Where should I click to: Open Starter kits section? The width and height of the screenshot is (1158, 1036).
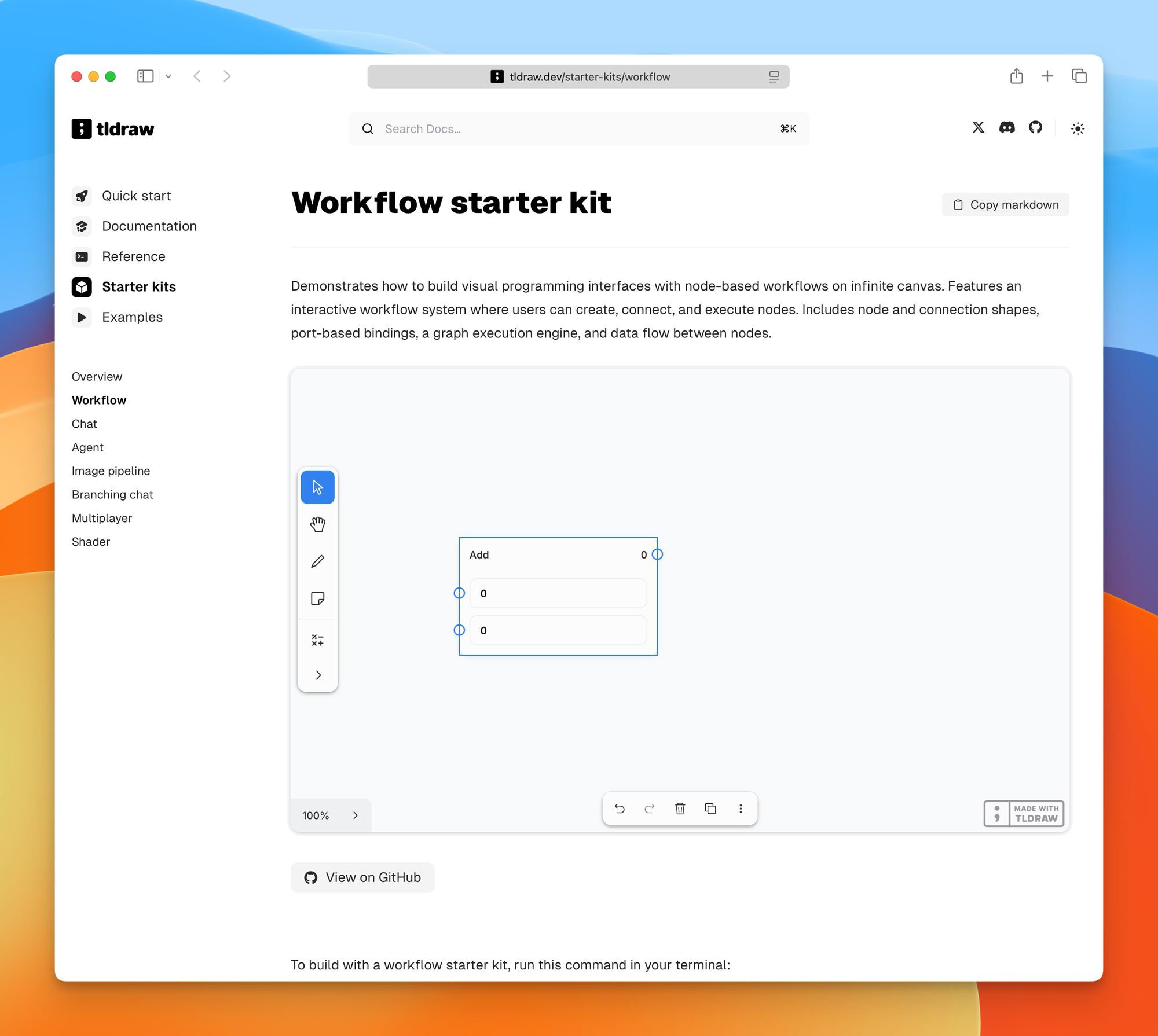[138, 287]
